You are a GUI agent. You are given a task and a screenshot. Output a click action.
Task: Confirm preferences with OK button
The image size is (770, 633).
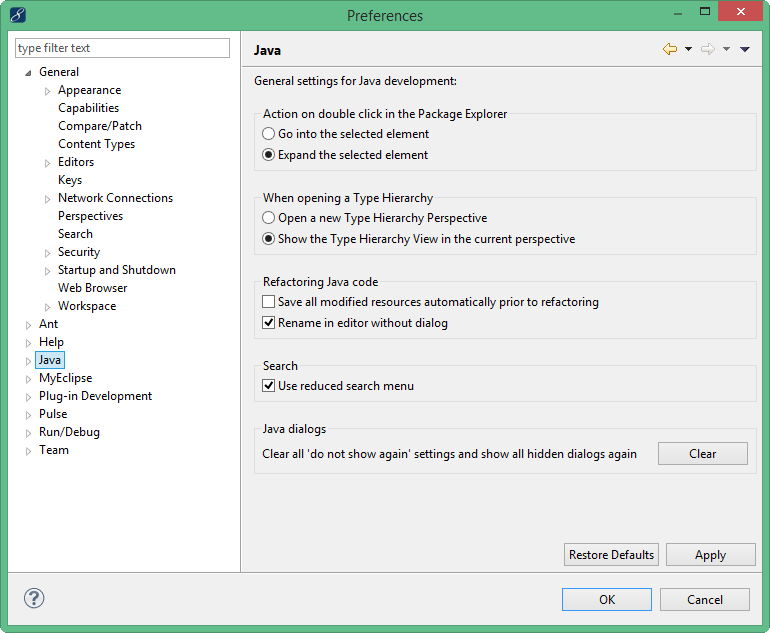click(606, 599)
